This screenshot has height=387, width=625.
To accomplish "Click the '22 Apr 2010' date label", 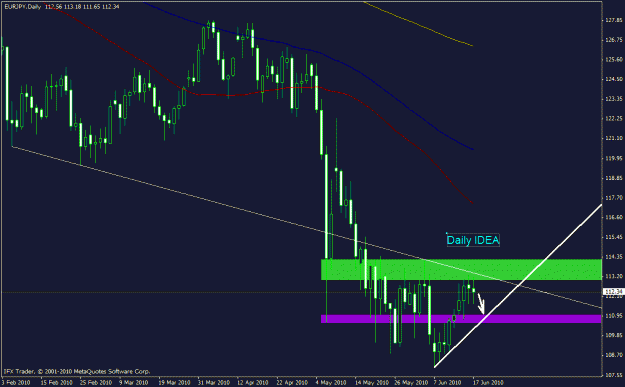I will coord(292,382).
